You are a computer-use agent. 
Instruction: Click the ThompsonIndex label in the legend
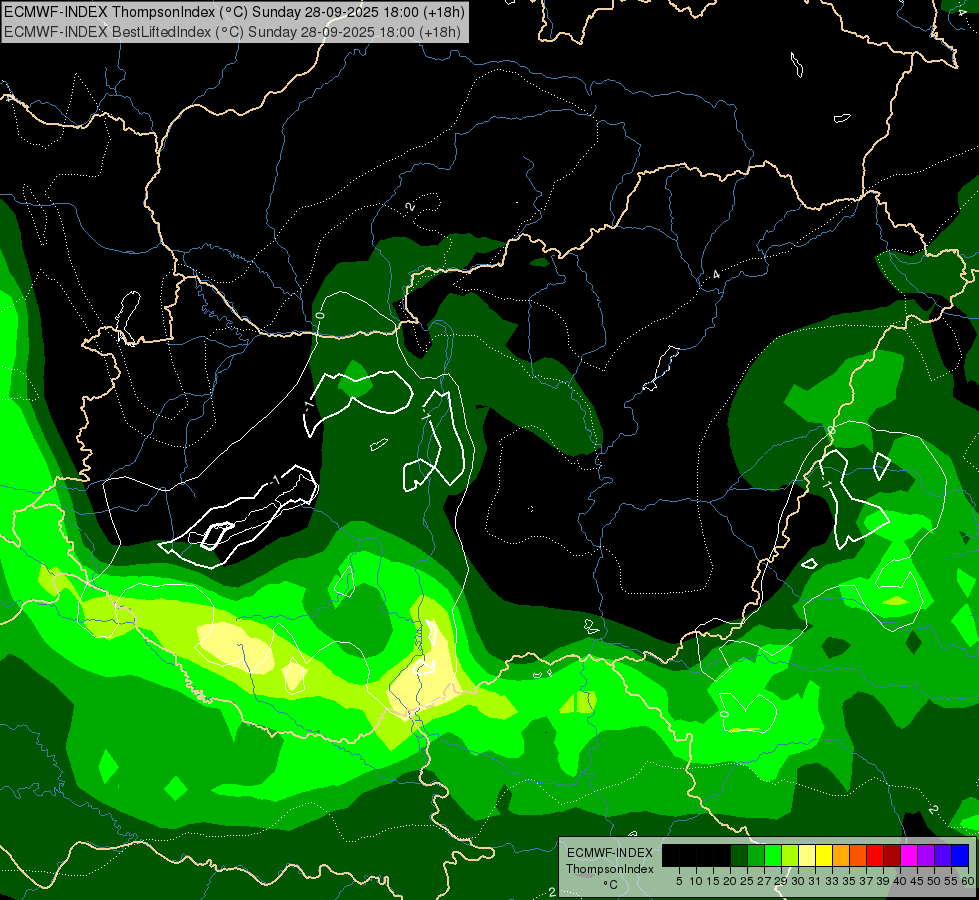click(x=610, y=869)
